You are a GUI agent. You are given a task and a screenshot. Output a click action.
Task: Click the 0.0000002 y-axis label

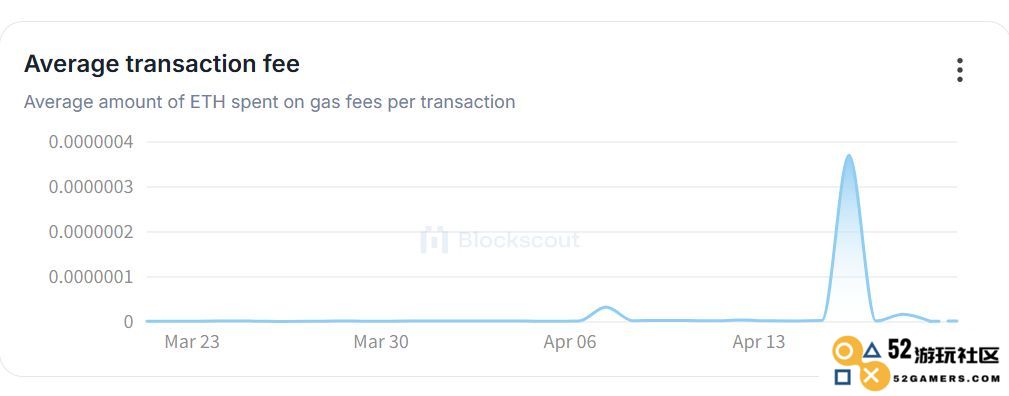[91, 232]
